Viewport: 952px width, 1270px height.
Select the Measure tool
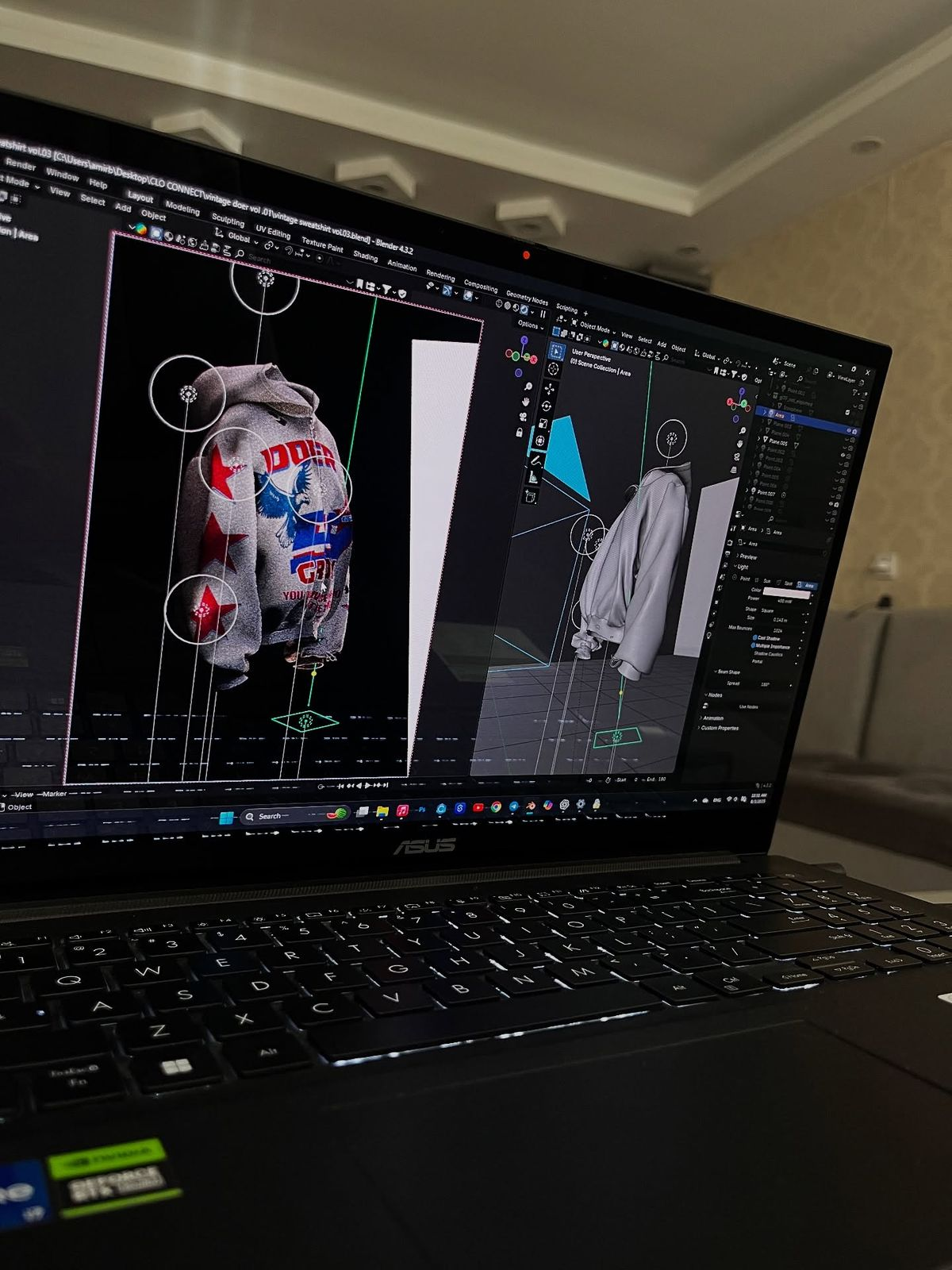point(533,477)
